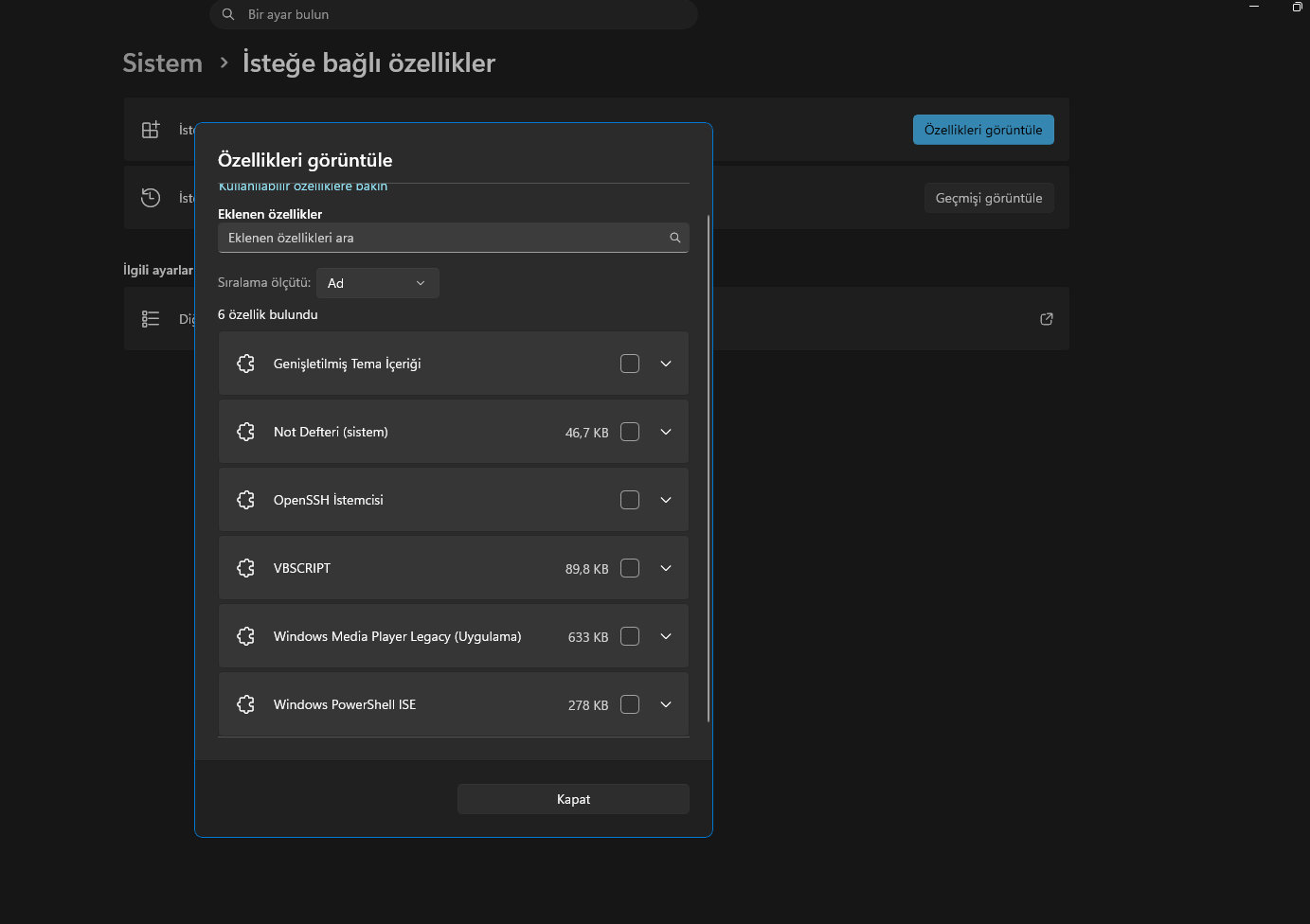Expand the VBSCRIPT chevron
The width and height of the screenshot is (1310, 924).
[x=666, y=568]
